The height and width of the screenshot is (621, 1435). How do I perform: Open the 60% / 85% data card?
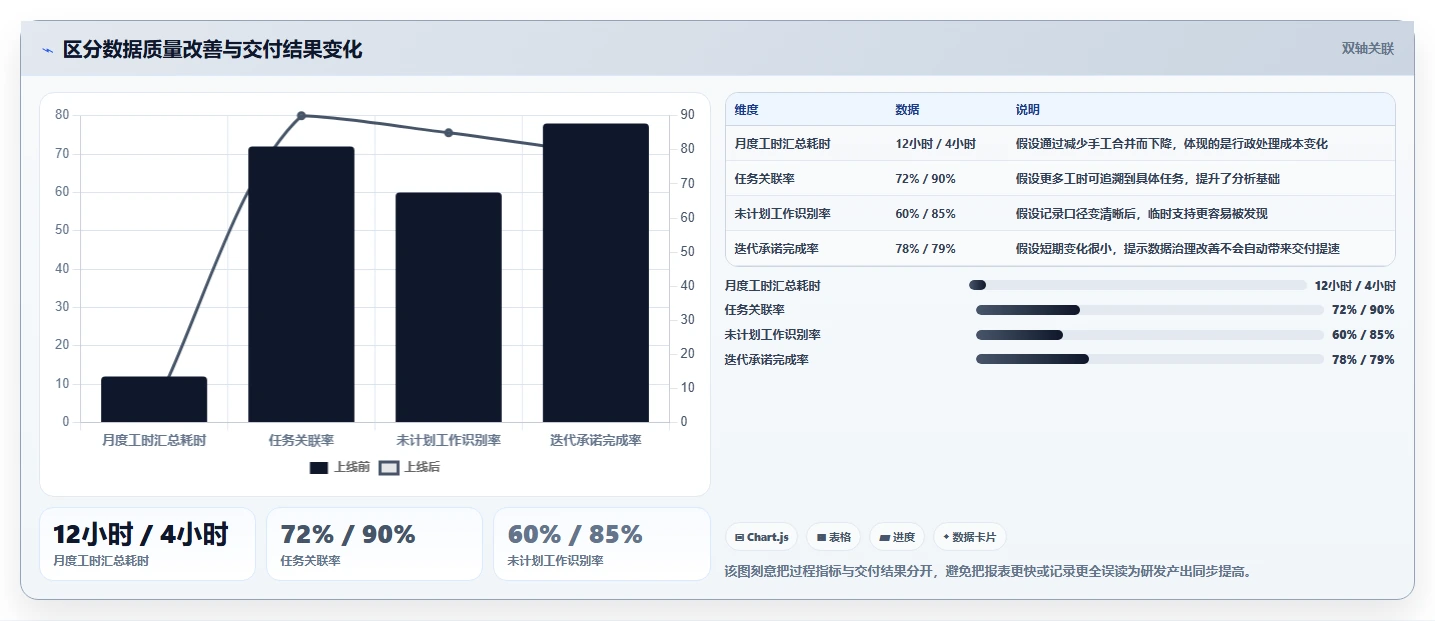[x=601, y=544]
